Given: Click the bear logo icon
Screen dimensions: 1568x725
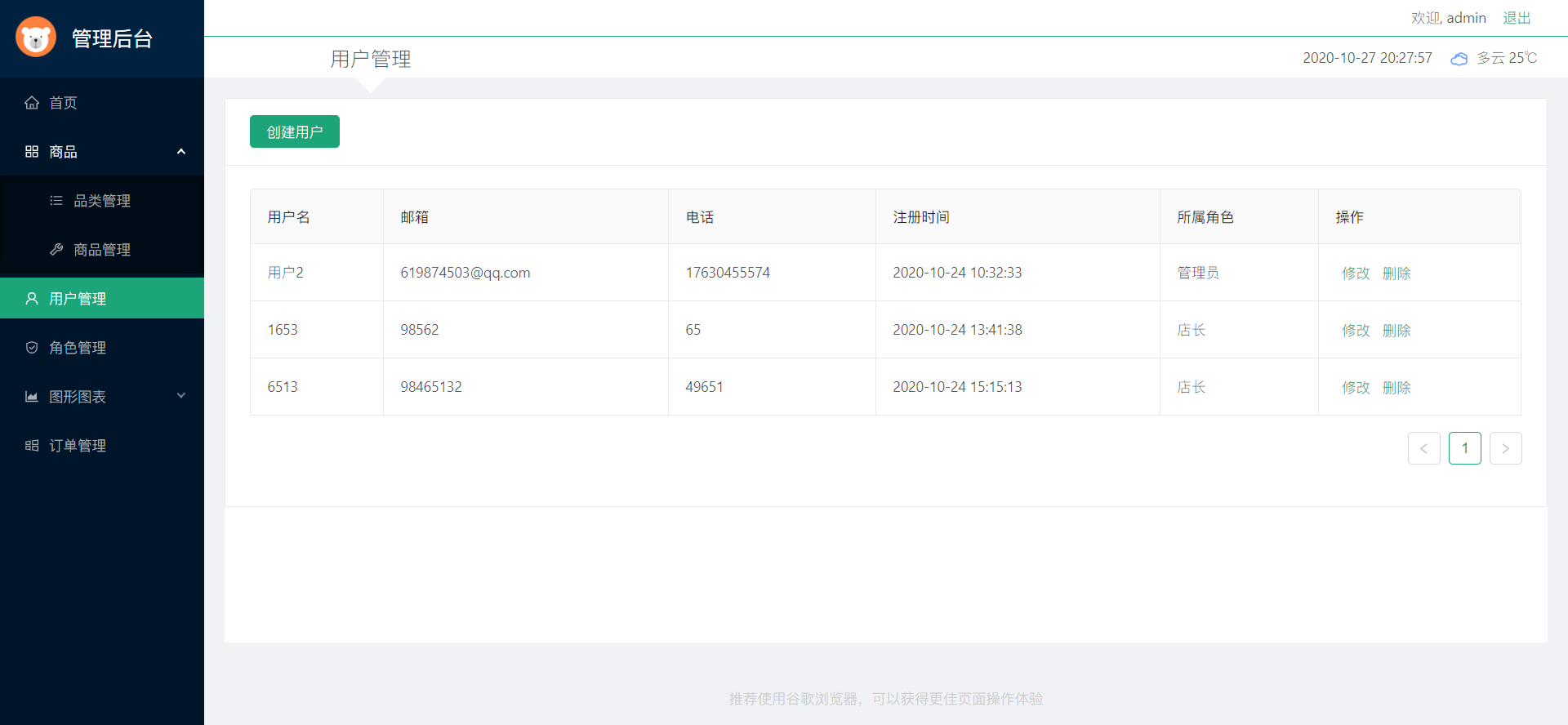Looking at the screenshot, I should tap(36, 38).
